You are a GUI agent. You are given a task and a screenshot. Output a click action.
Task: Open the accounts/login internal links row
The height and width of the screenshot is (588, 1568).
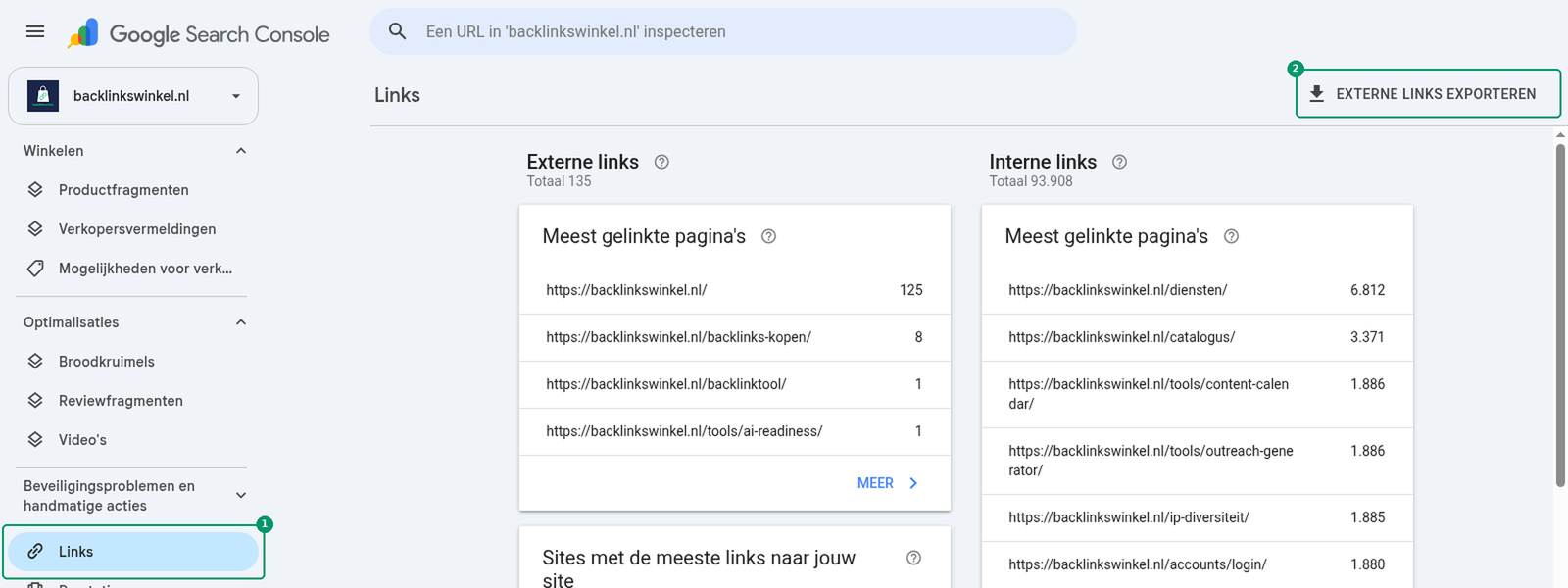1198,564
